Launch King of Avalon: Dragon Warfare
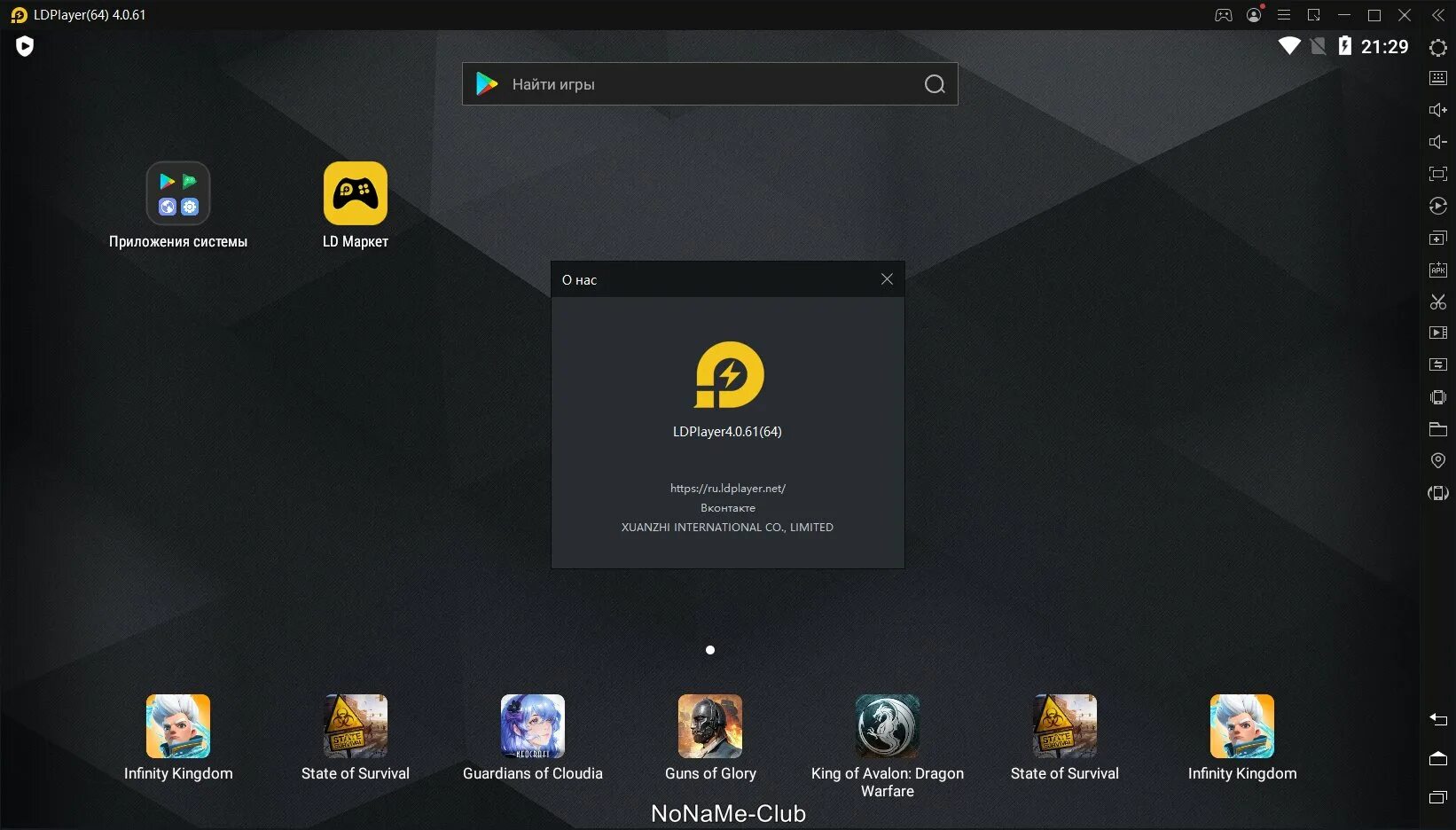Image resolution: width=1456 pixels, height=830 pixels. coord(888,747)
